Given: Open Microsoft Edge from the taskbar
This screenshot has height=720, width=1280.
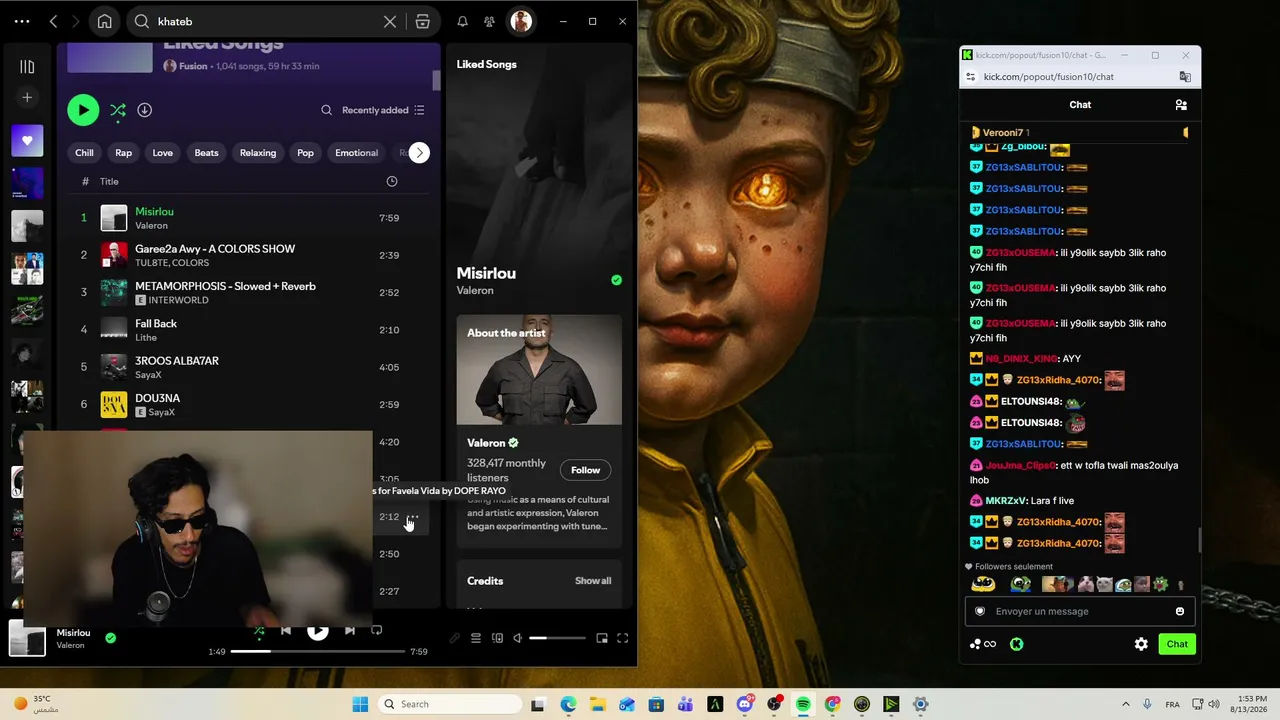Looking at the screenshot, I should (x=568, y=704).
